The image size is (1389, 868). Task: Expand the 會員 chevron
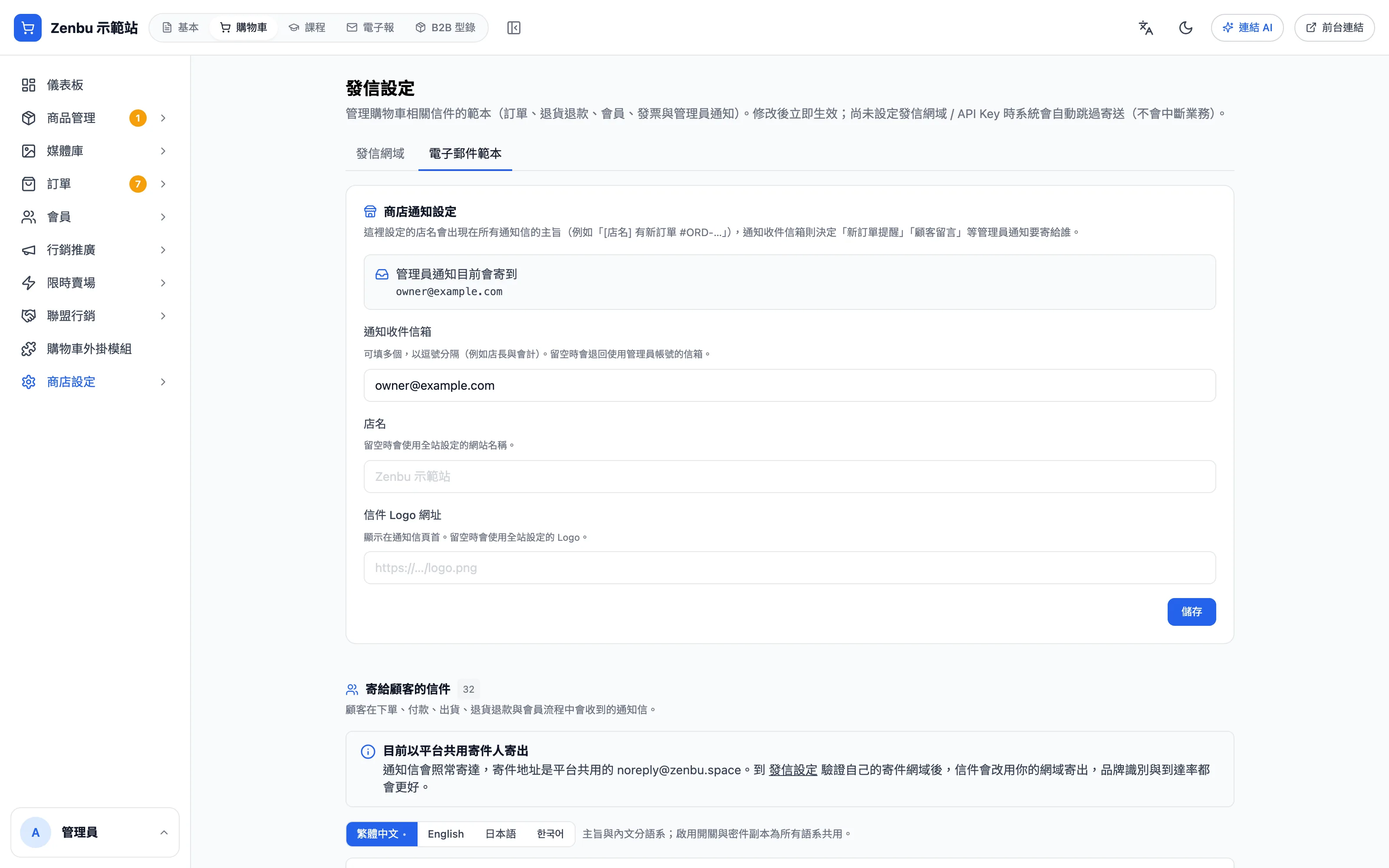point(163,217)
